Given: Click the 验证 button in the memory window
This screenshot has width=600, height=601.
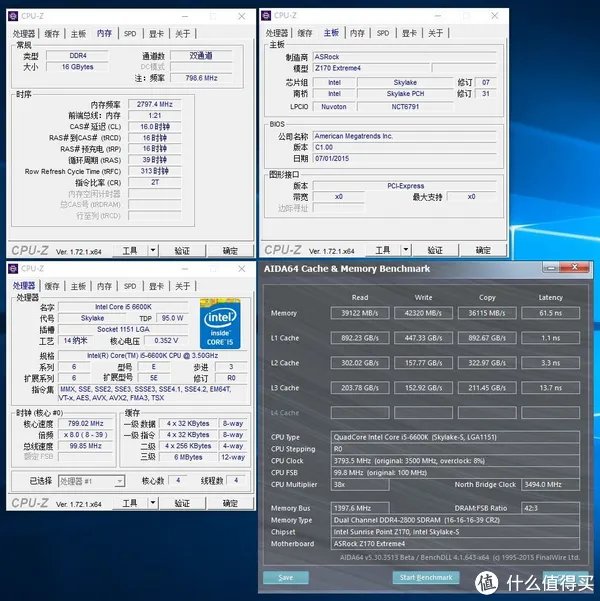Looking at the screenshot, I should tap(182, 251).
